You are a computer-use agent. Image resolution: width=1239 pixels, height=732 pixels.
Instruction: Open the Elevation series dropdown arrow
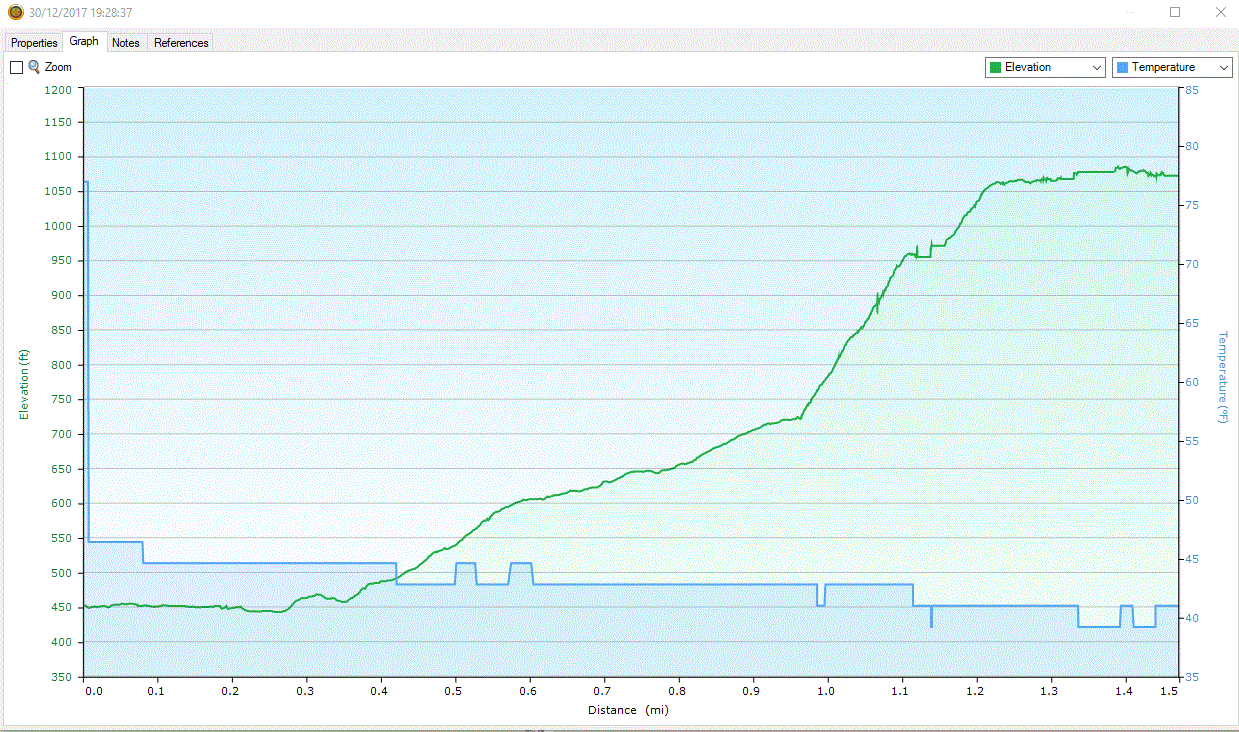tap(1096, 68)
